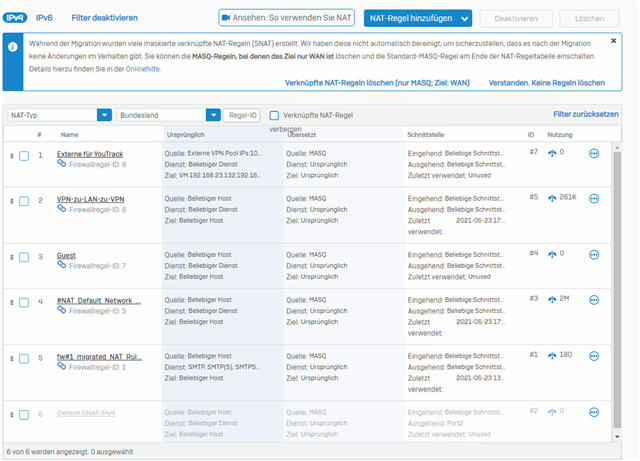Select checkbox for #NAT_Default_Network rule
Screen dimensions: 640x461
(24, 303)
